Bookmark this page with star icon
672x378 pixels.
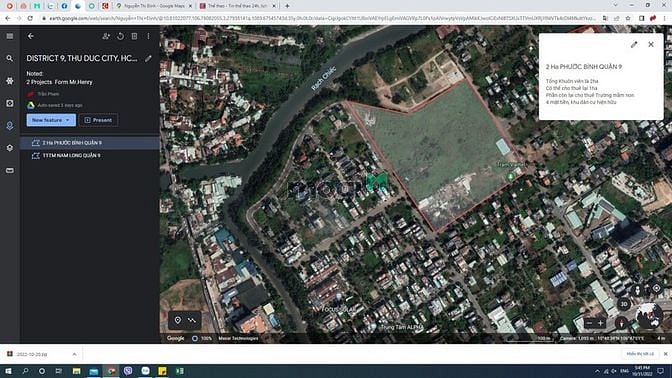tap(628, 18)
